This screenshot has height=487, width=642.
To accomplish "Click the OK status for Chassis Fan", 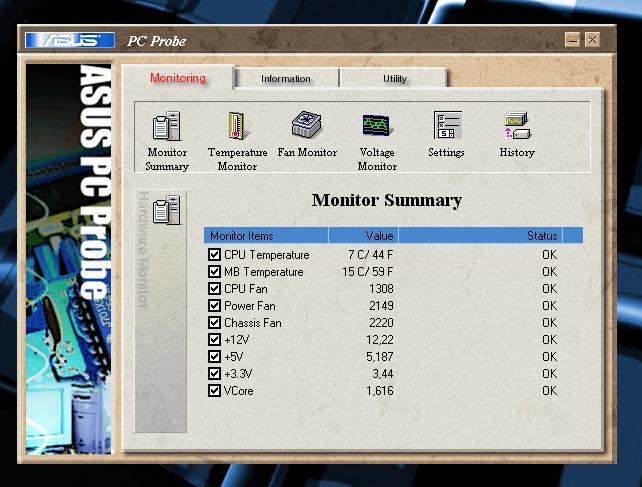I will point(549,323).
